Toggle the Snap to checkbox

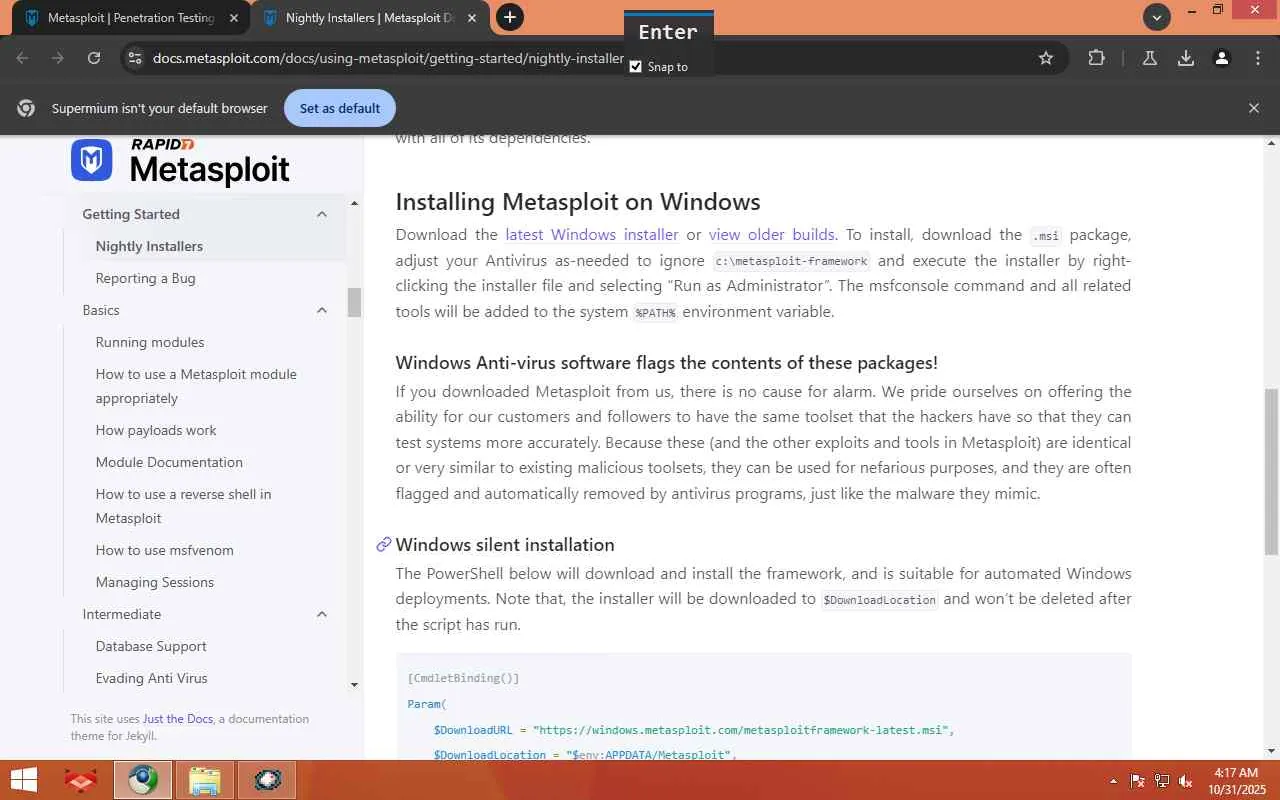[x=636, y=67]
